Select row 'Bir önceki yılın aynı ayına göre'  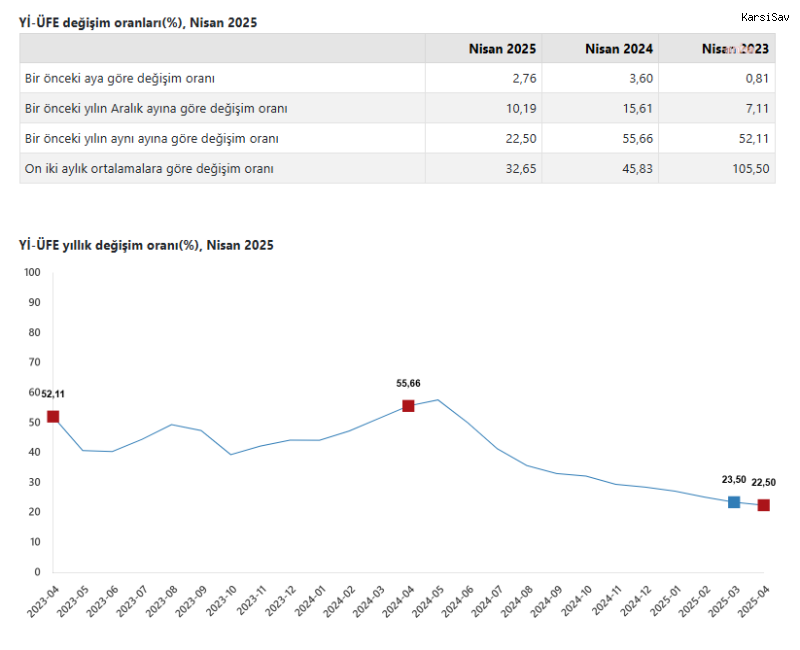(151, 138)
